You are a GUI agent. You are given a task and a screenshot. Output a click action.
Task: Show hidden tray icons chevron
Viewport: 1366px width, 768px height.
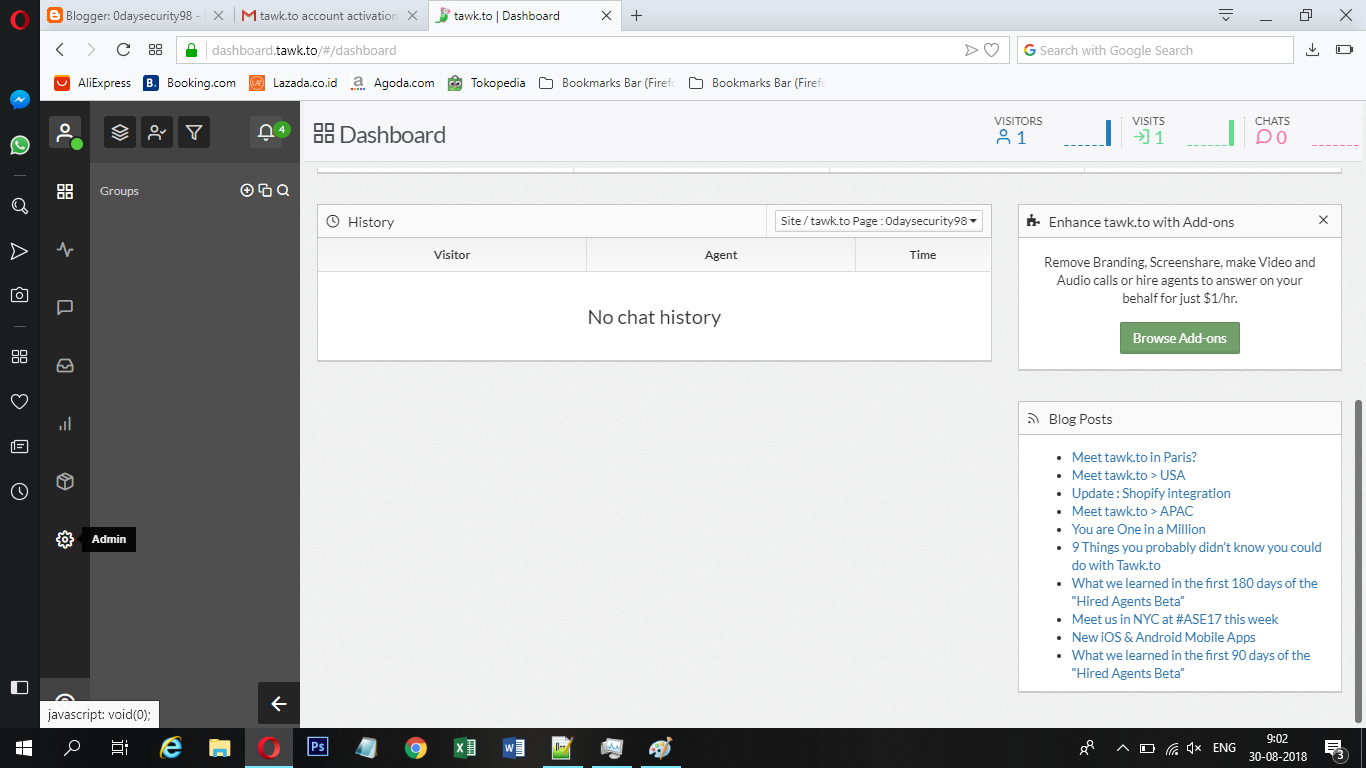click(1122, 748)
